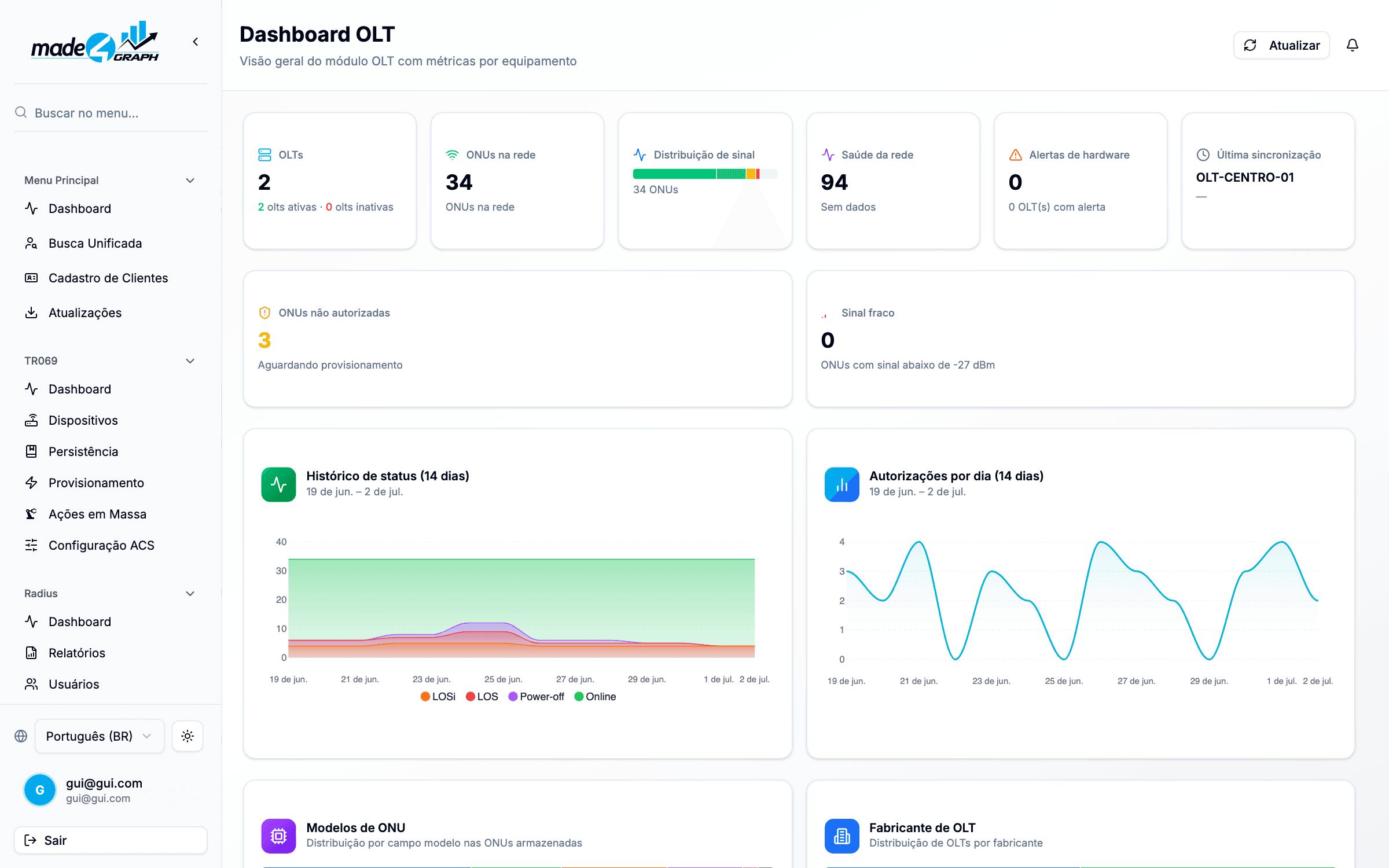Open TR069 Dispositivos page
The height and width of the screenshot is (868, 1389).
click(x=110, y=420)
